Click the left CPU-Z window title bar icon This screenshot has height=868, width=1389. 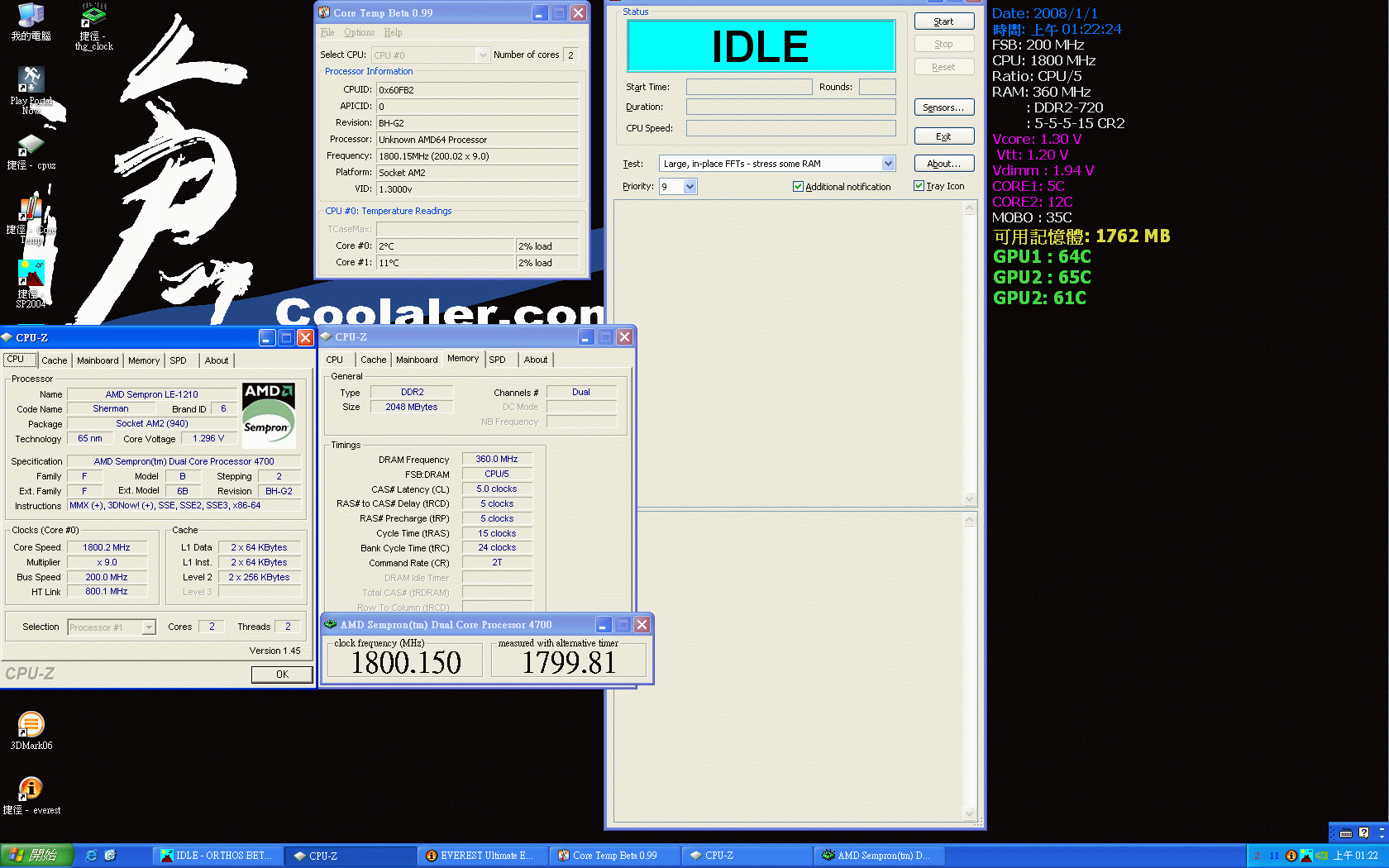[7, 337]
